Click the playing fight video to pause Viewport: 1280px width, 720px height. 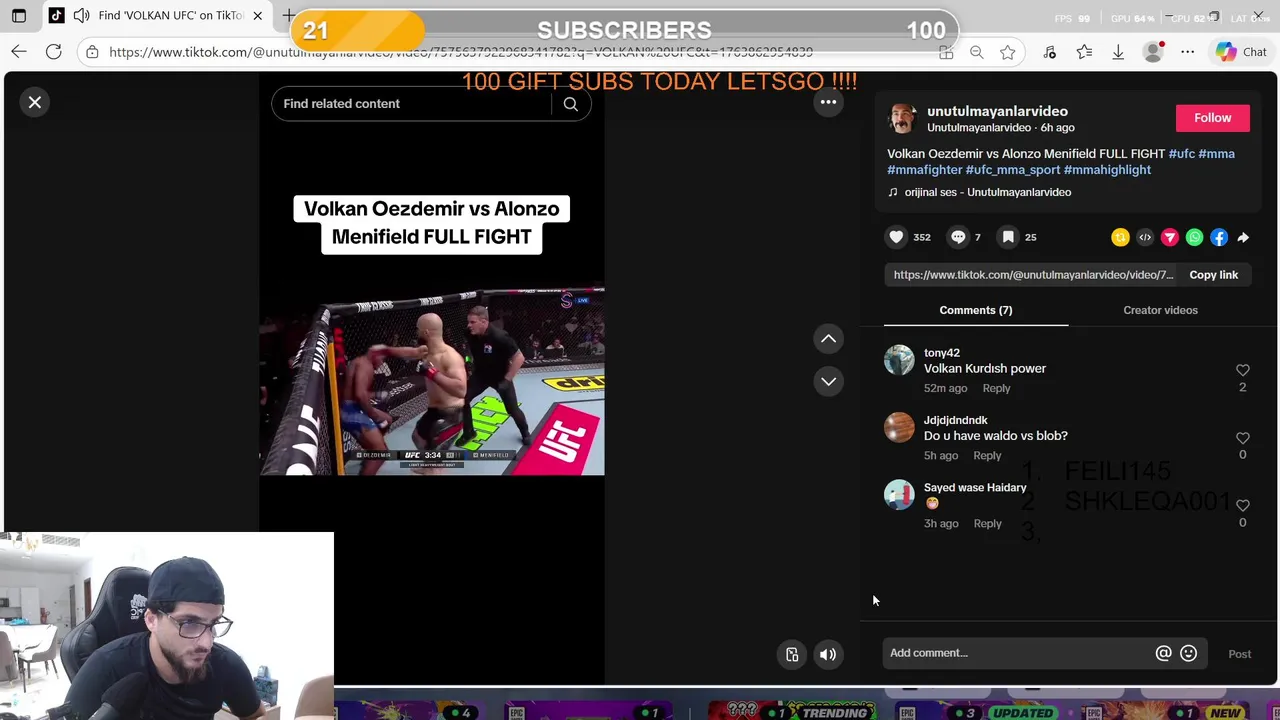coord(432,381)
